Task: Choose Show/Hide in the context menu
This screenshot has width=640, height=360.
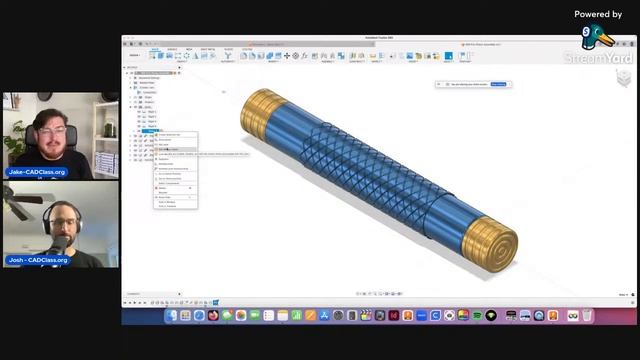Action: pos(176,198)
